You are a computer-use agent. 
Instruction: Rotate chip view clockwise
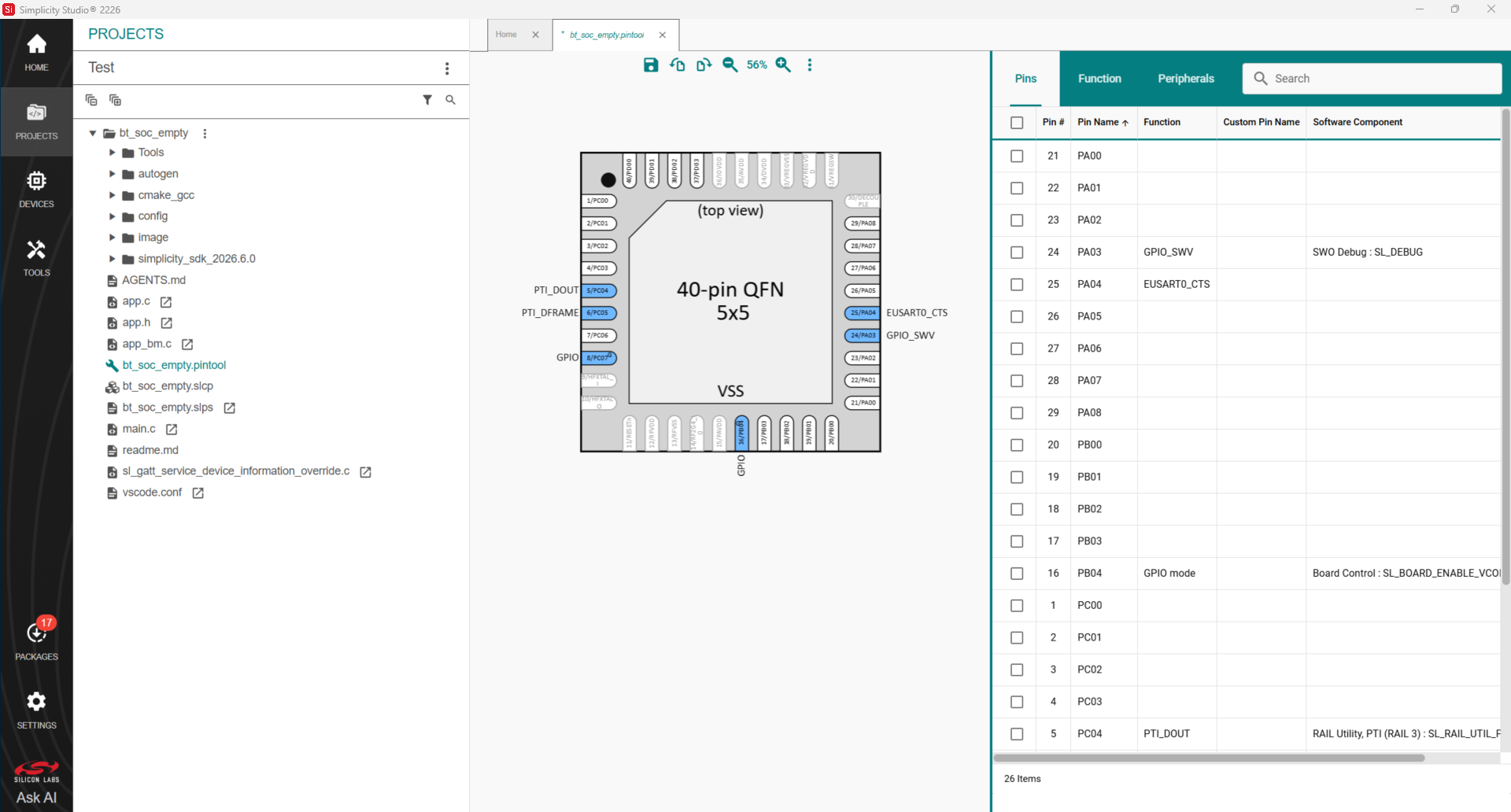[704, 65]
